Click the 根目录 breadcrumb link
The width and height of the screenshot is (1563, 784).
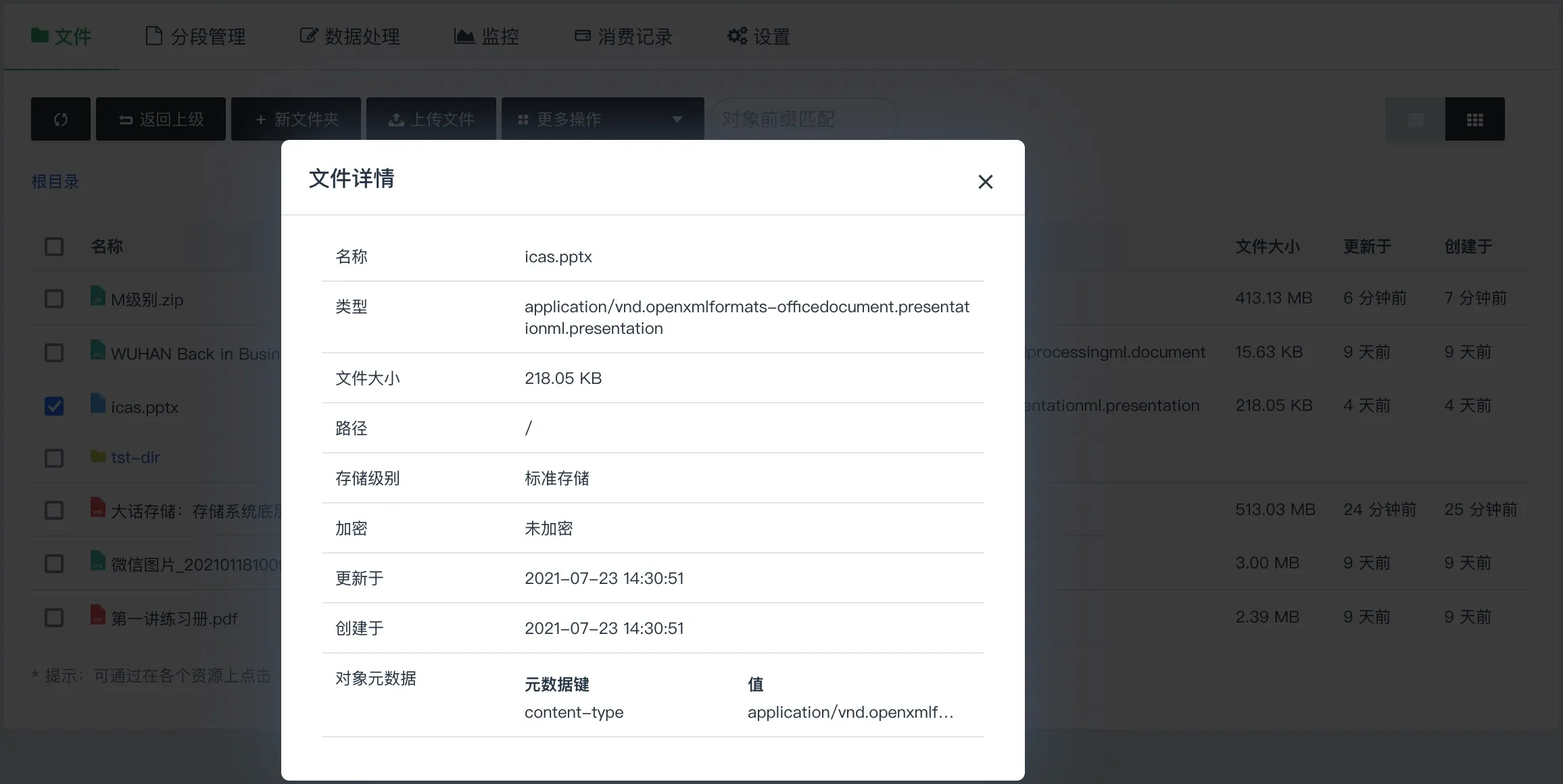(55, 181)
